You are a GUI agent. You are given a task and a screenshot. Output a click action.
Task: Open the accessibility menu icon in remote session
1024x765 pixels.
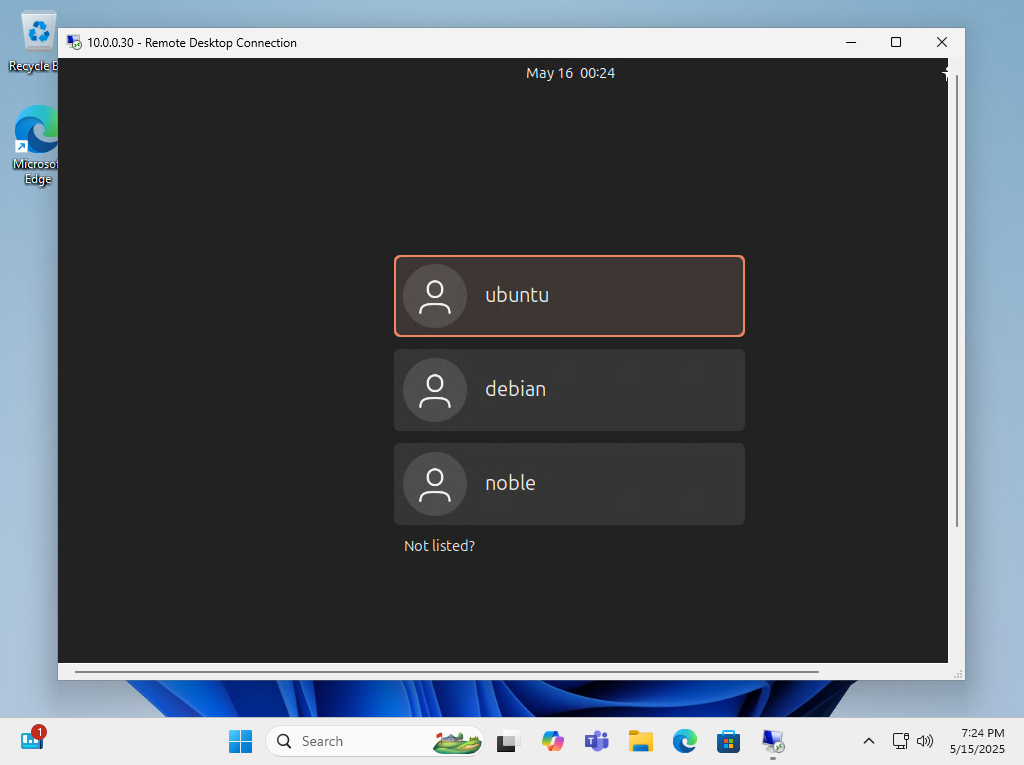(x=944, y=73)
